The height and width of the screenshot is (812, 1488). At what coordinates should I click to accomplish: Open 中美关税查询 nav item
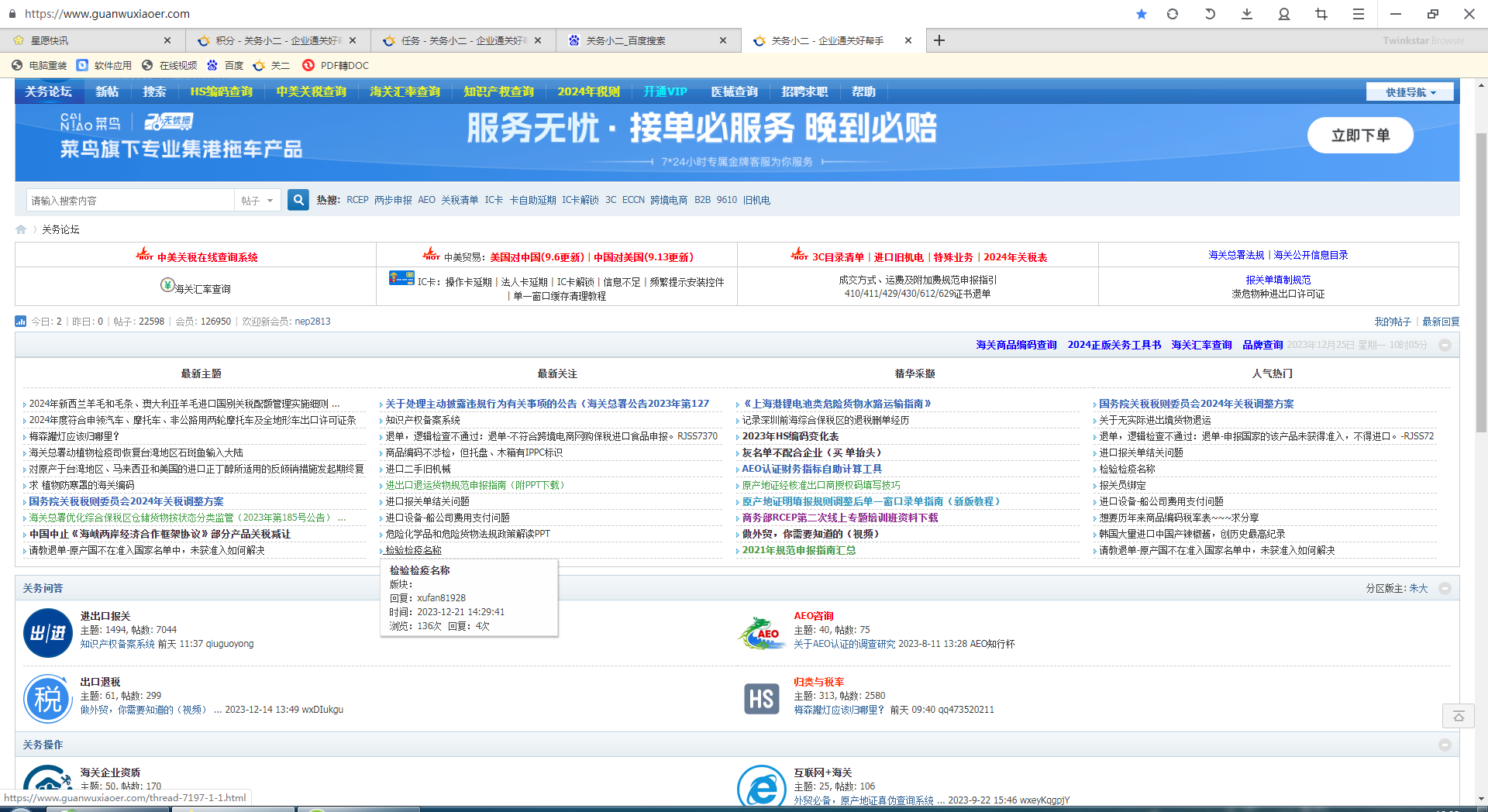(x=312, y=91)
